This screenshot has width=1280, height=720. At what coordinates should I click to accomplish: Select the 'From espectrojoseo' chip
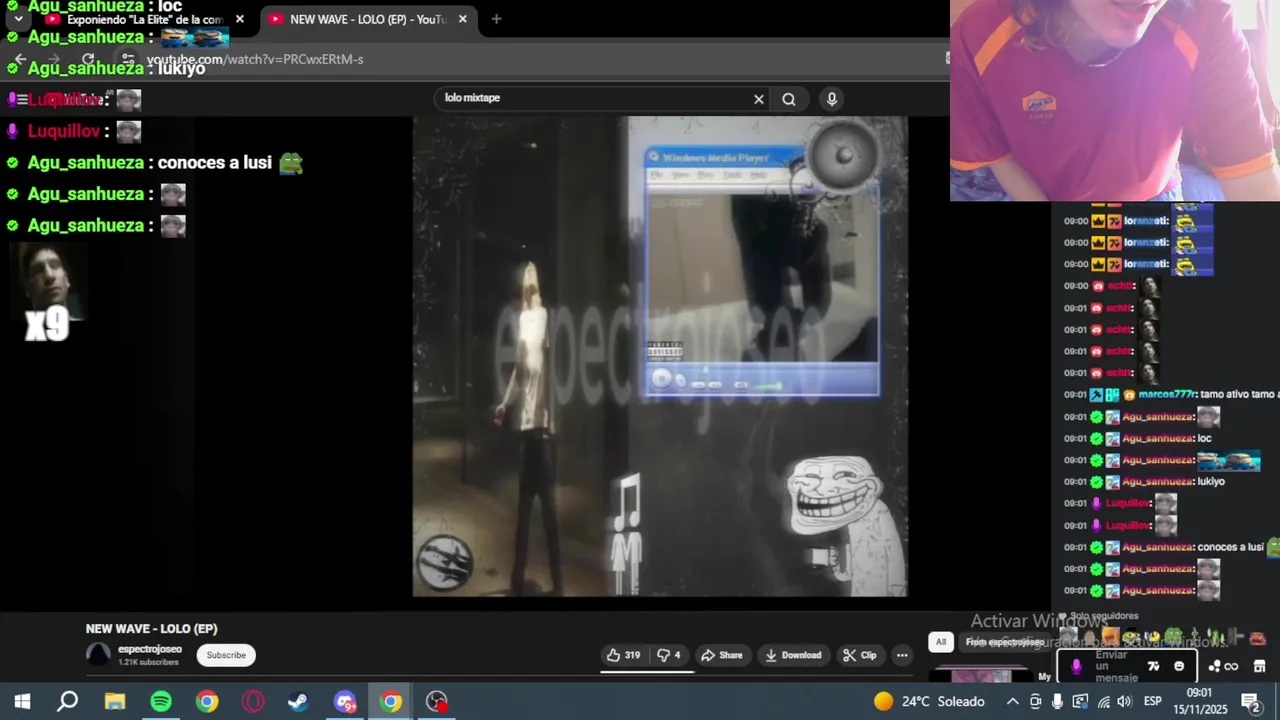(1005, 642)
